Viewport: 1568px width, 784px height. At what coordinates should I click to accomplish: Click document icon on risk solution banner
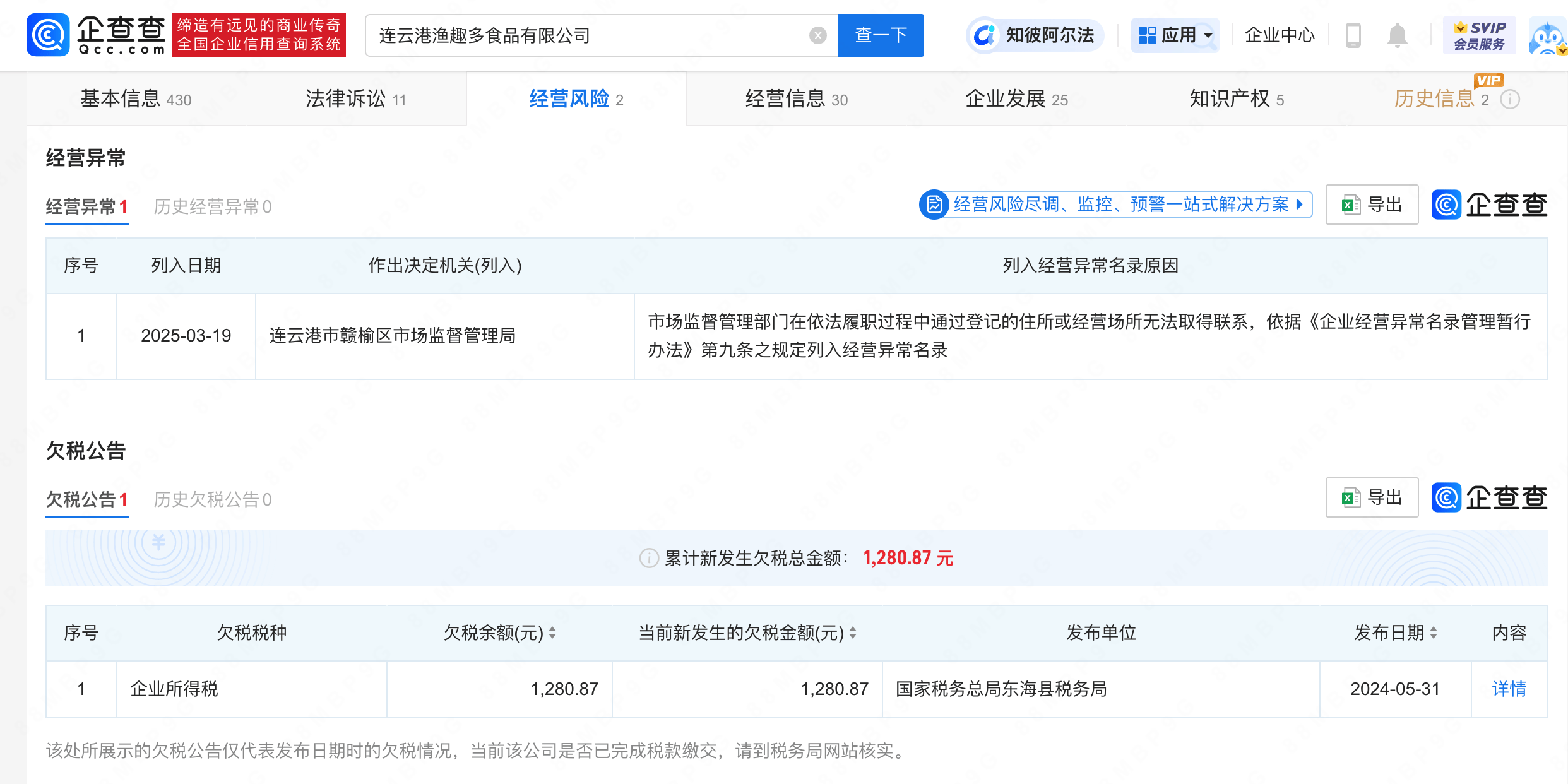pos(934,205)
